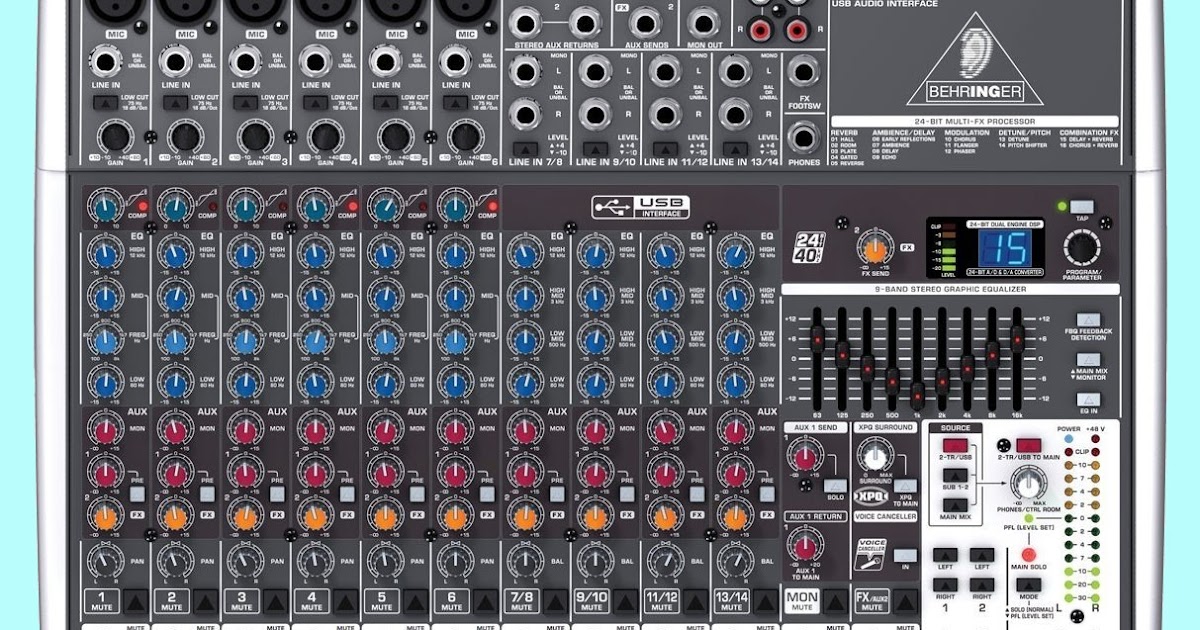Click the 24/40 bit badge

pyautogui.click(x=809, y=246)
